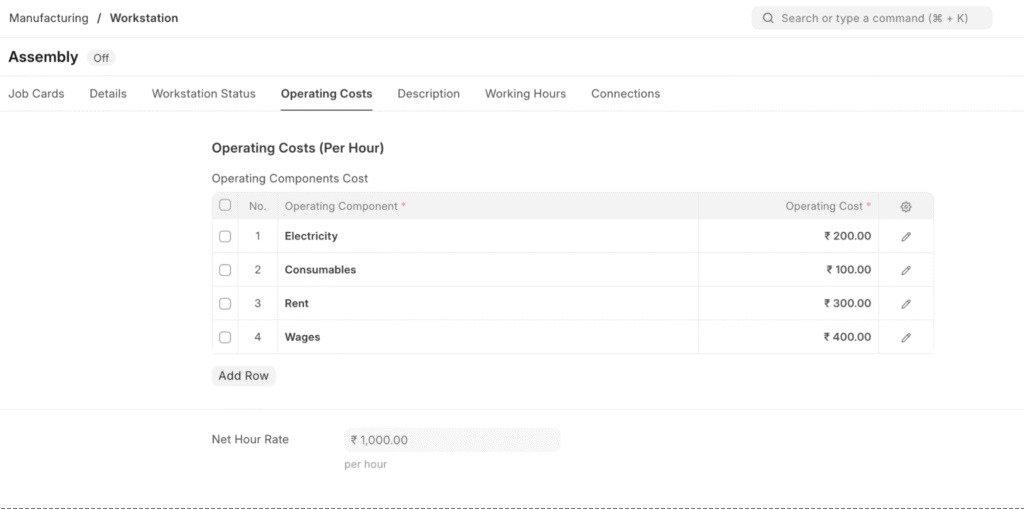Open the edit pencil on Rent row

905,304
